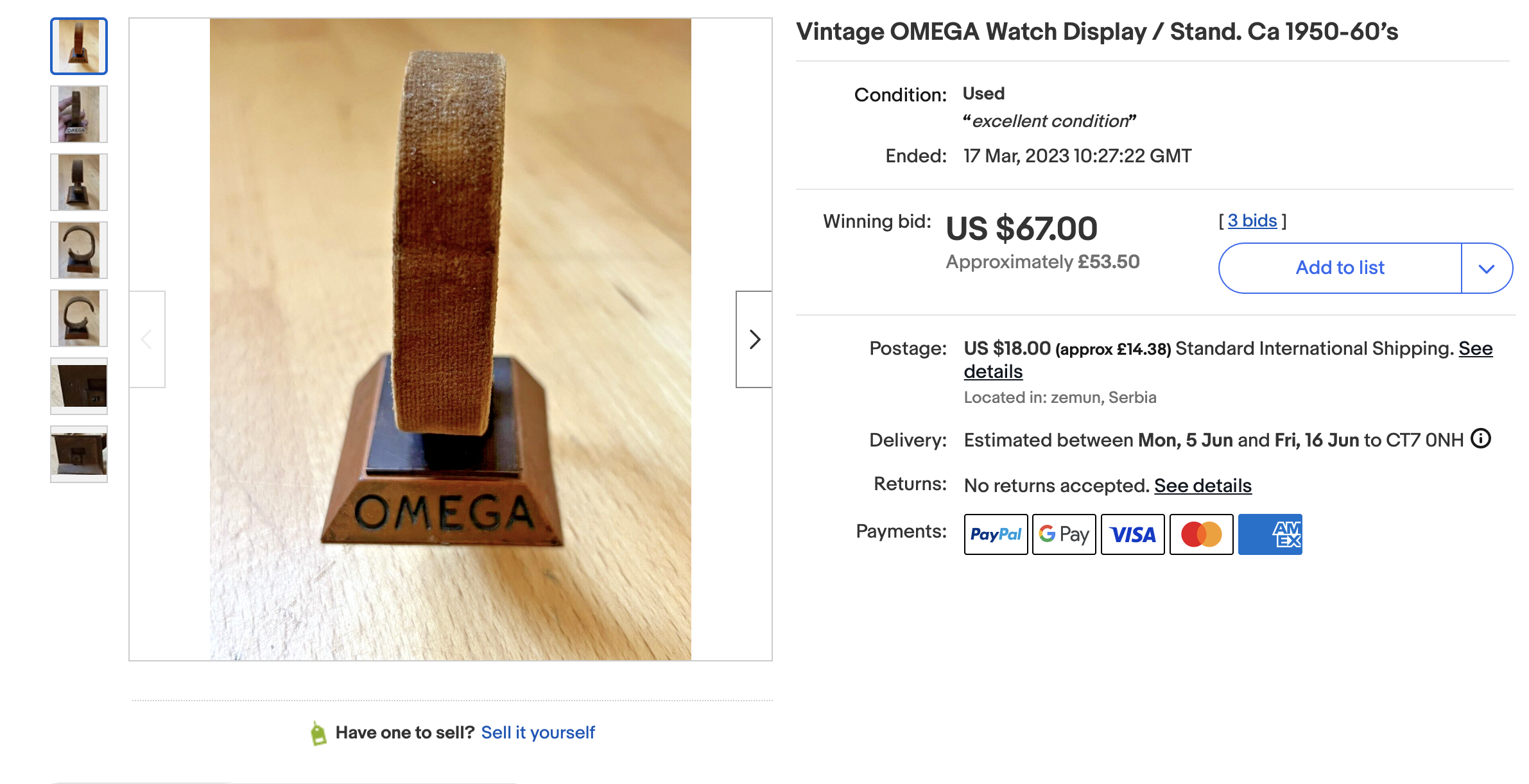Click the American Express payment icon
Viewport: 1529px width, 784px height.
pos(1270,534)
